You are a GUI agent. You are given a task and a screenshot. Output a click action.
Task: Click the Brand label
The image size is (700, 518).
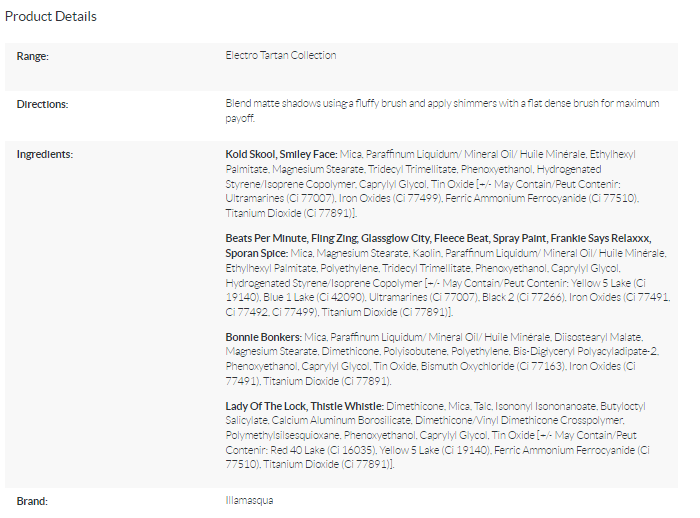(33, 499)
